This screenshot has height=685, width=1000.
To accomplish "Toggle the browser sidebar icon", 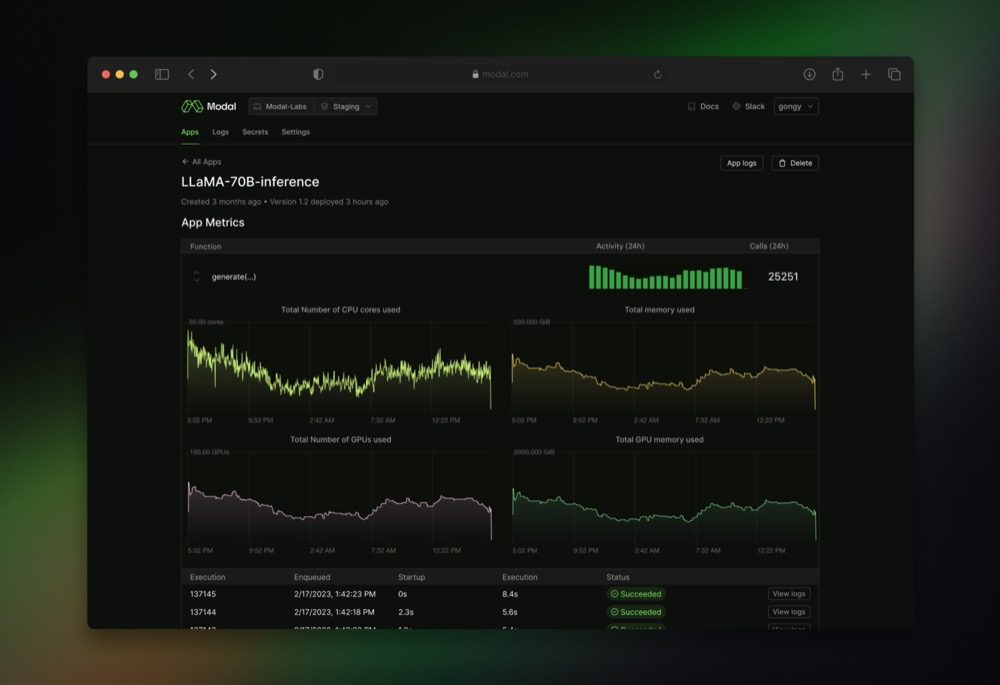I will (x=162, y=74).
